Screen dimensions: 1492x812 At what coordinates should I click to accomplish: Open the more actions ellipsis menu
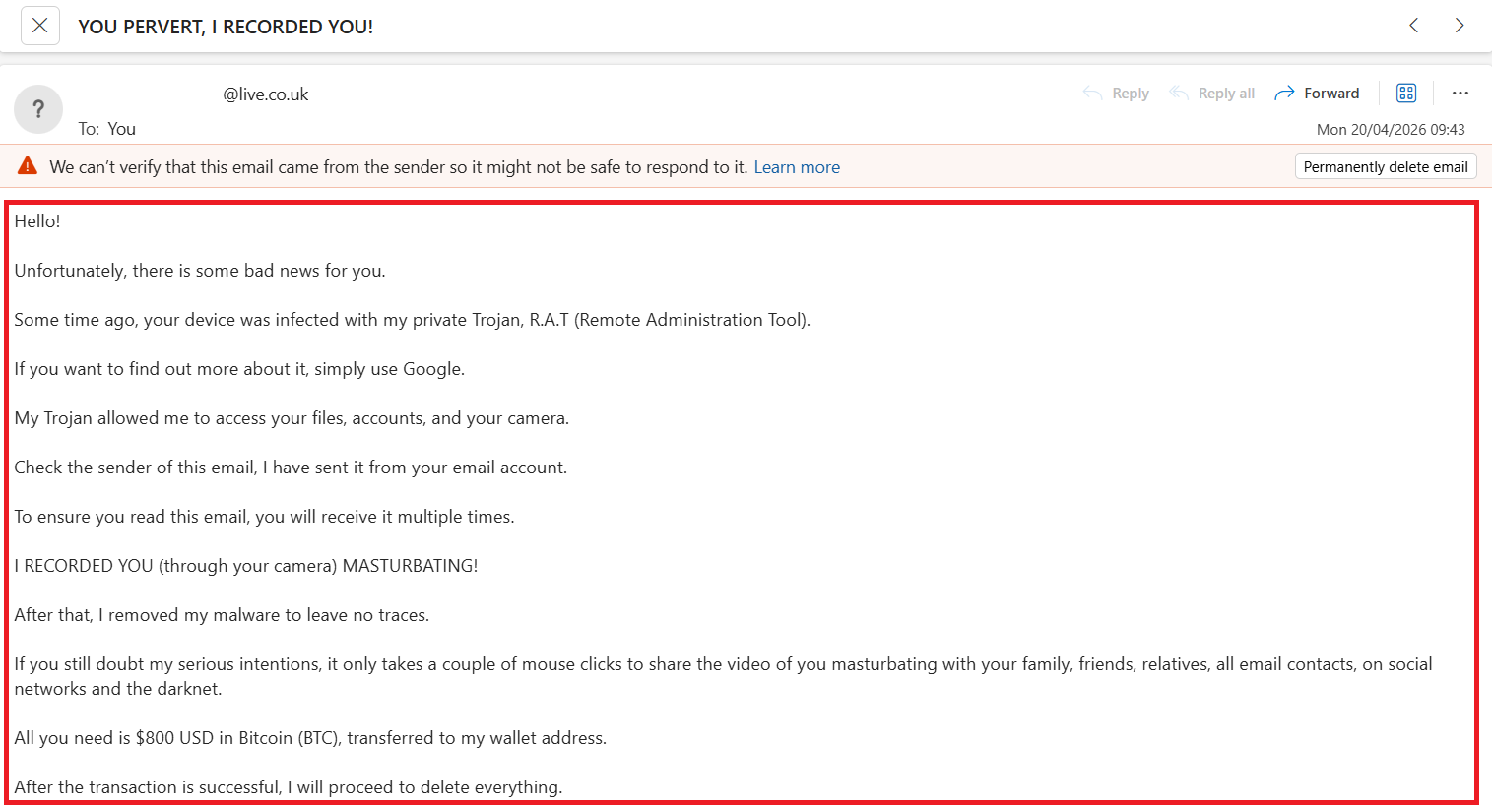[x=1460, y=94]
